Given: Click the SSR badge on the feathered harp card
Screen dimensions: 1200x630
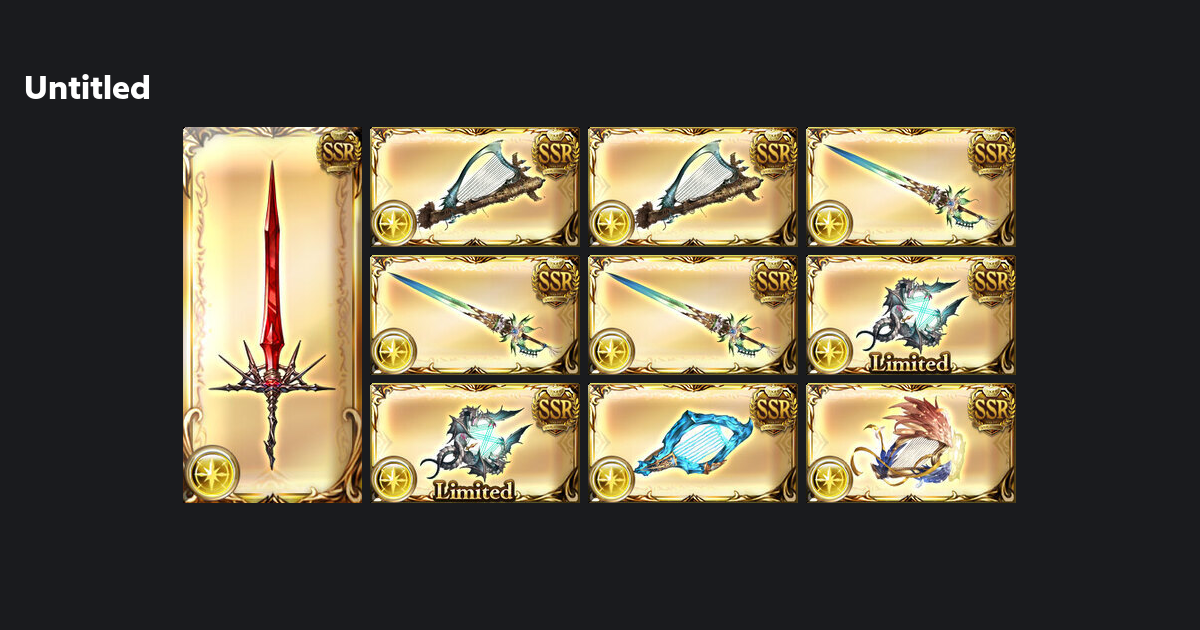Looking at the screenshot, I should 992,408.
